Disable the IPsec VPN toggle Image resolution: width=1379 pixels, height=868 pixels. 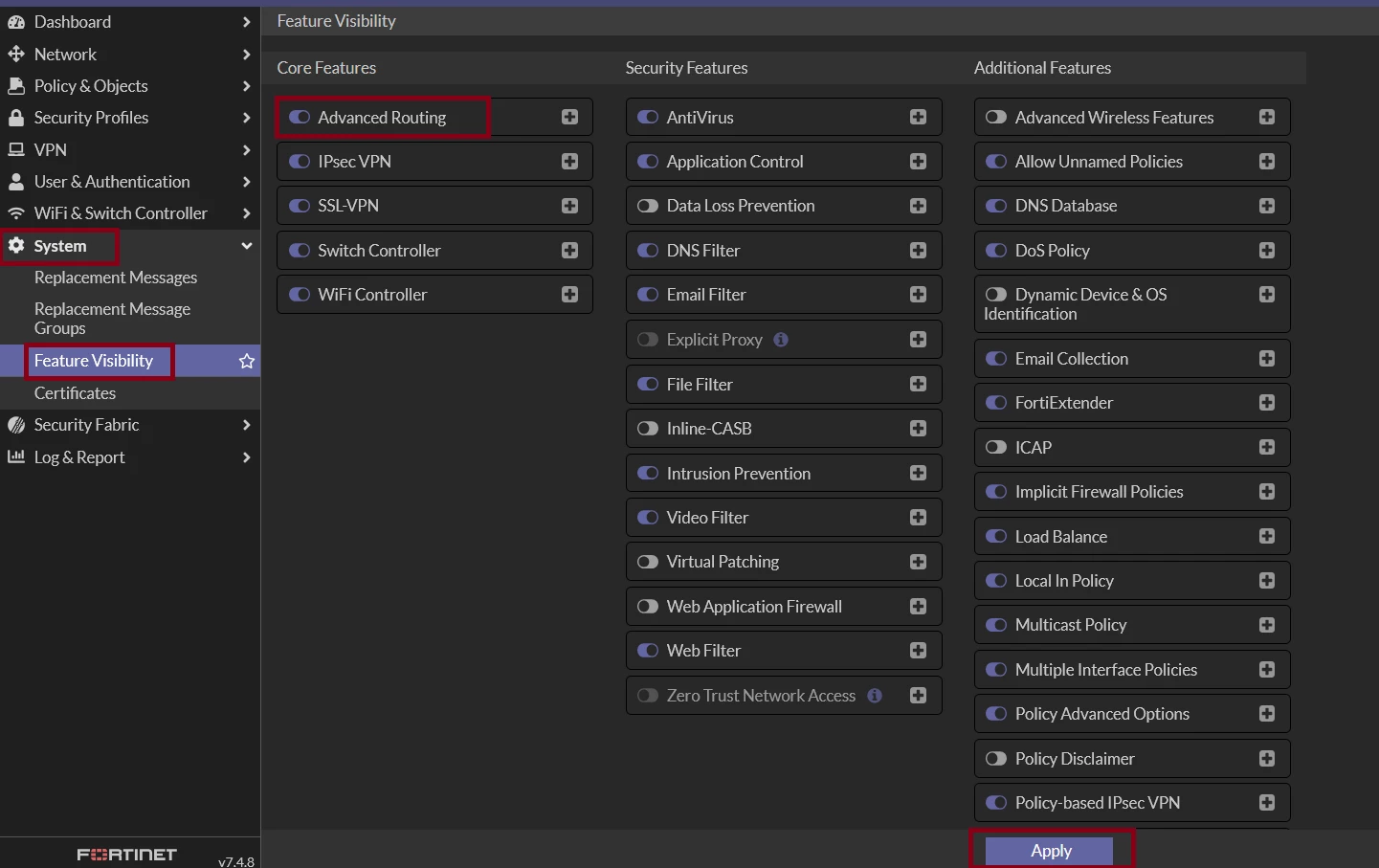(x=300, y=162)
